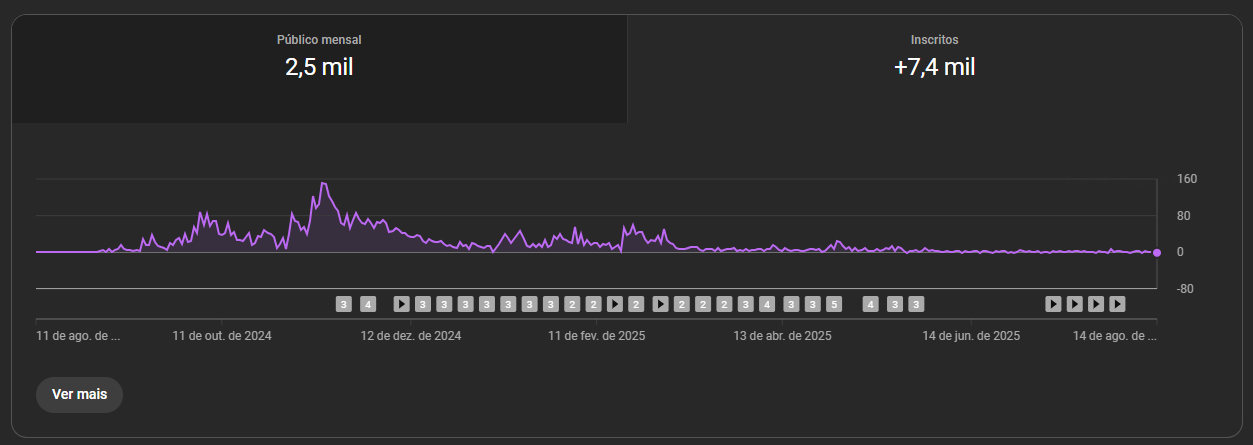Open the 4 marker beside the leftmost 3

368,304
